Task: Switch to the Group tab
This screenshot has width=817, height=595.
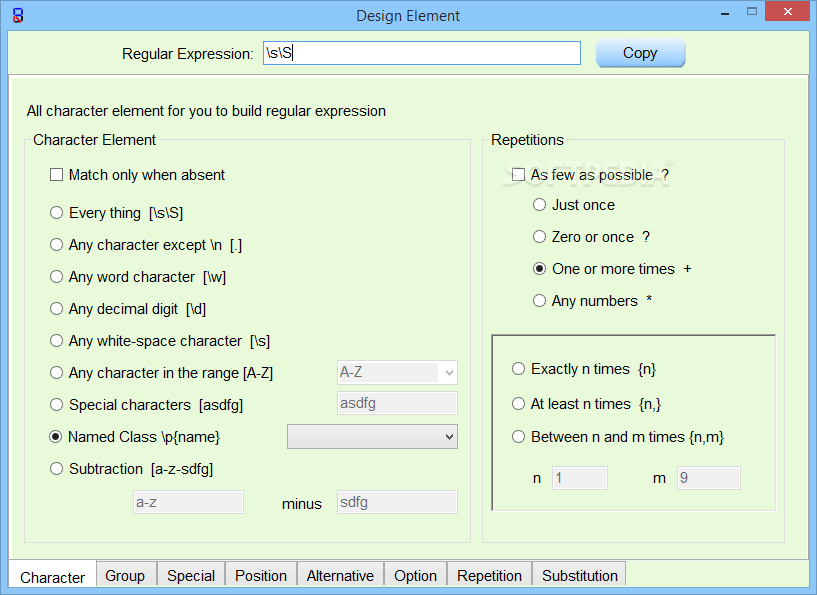Action: 125,575
